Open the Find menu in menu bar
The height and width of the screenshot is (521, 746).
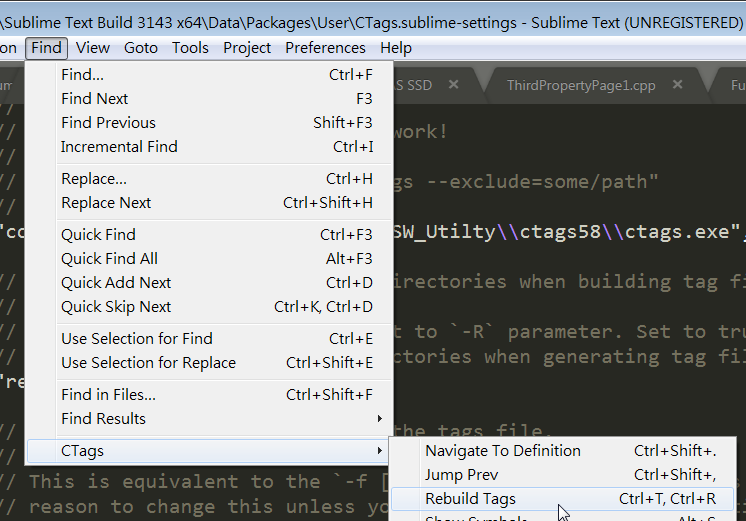(46, 48)
